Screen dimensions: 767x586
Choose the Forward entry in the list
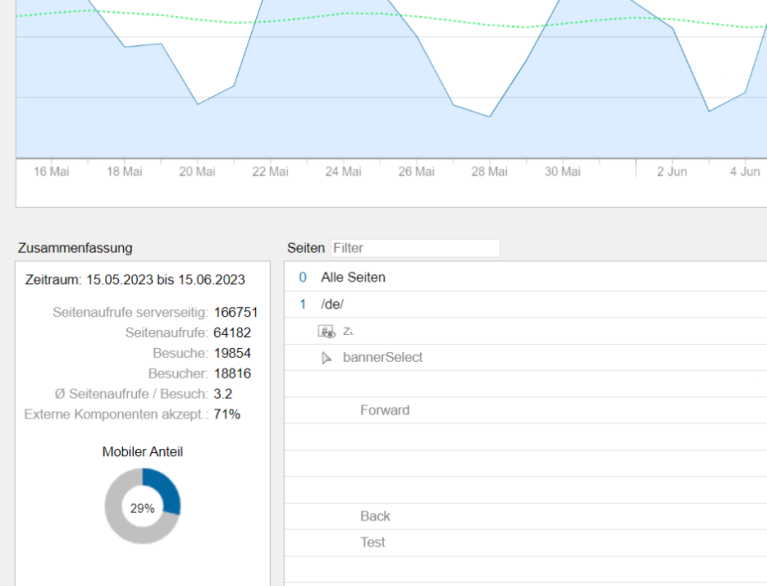384,410
